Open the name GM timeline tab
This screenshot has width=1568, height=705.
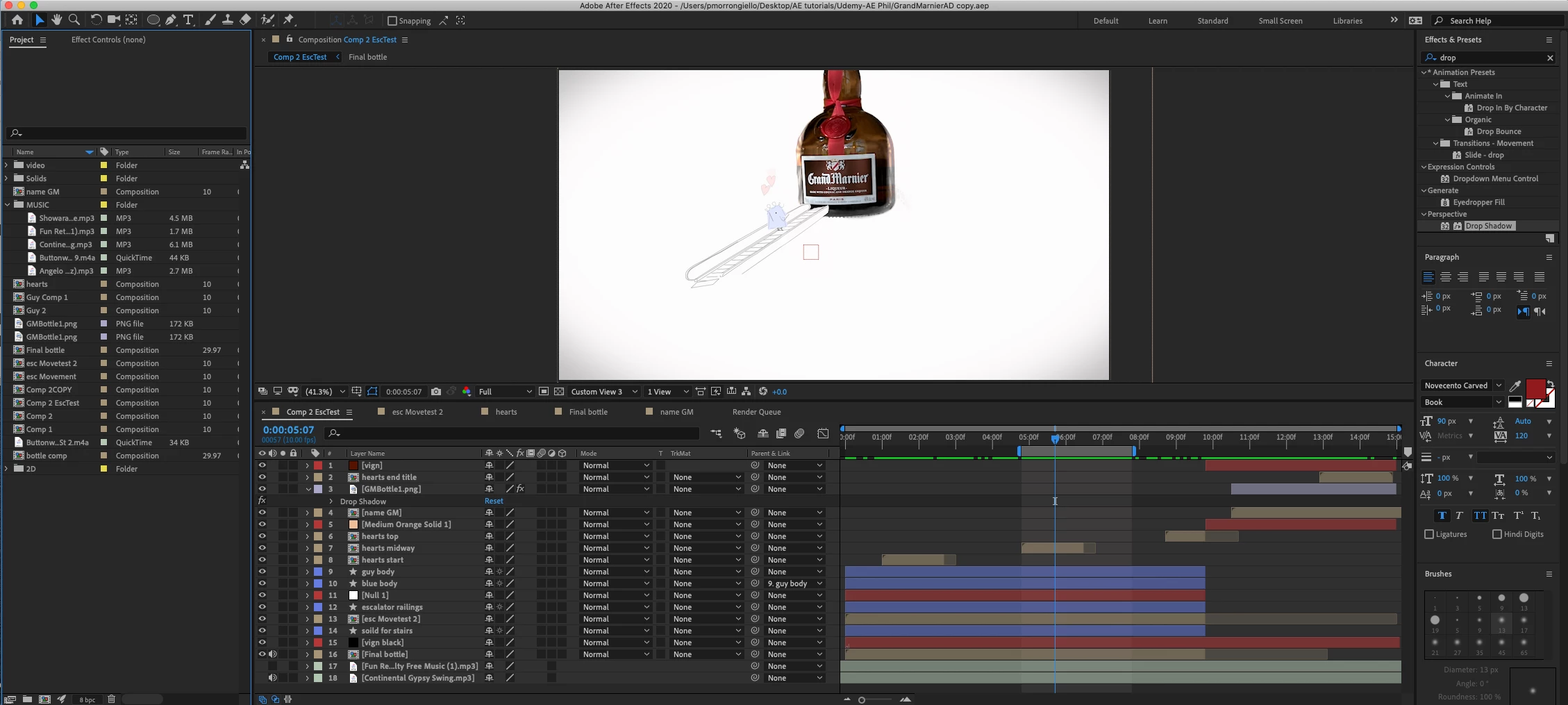[x=676, y=412]
